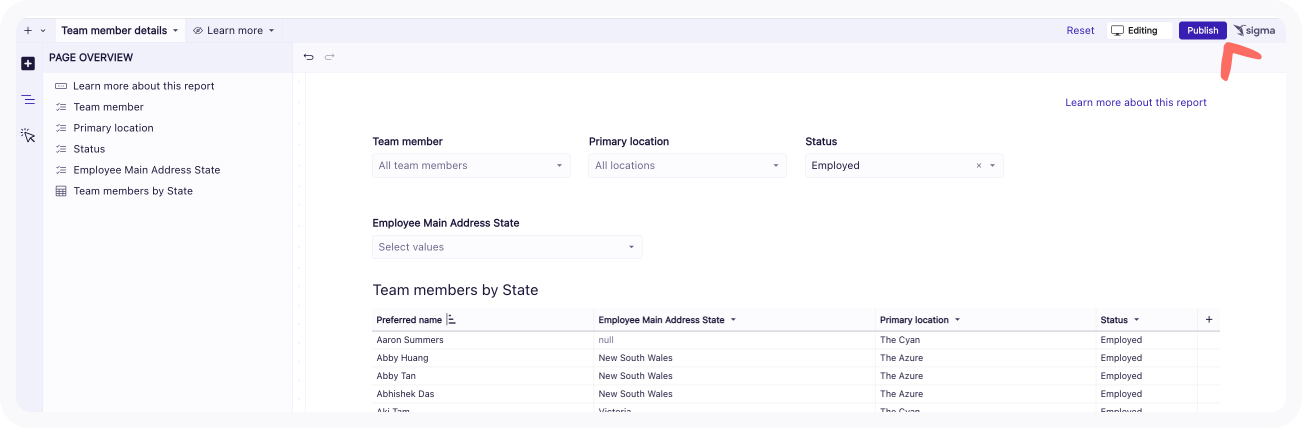This screenshot has width=1302, height=428.
Task: Click the list control icon beside Status in overview
Action: [x=61, y=149]
